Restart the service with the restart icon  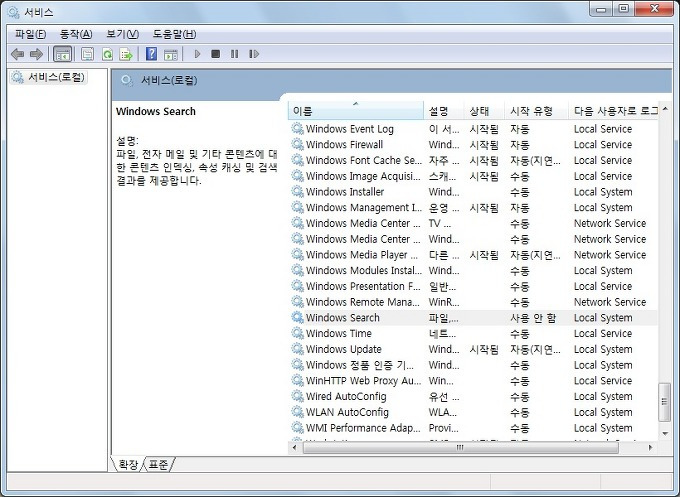254,54
